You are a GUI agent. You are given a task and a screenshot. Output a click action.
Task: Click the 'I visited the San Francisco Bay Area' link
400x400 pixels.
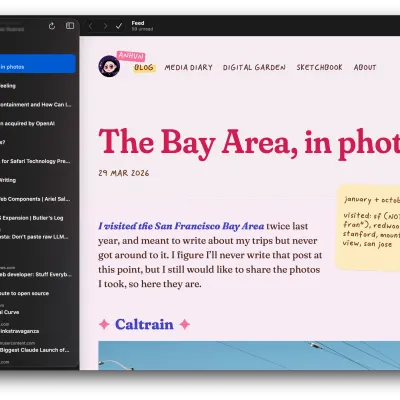[181, 226]
